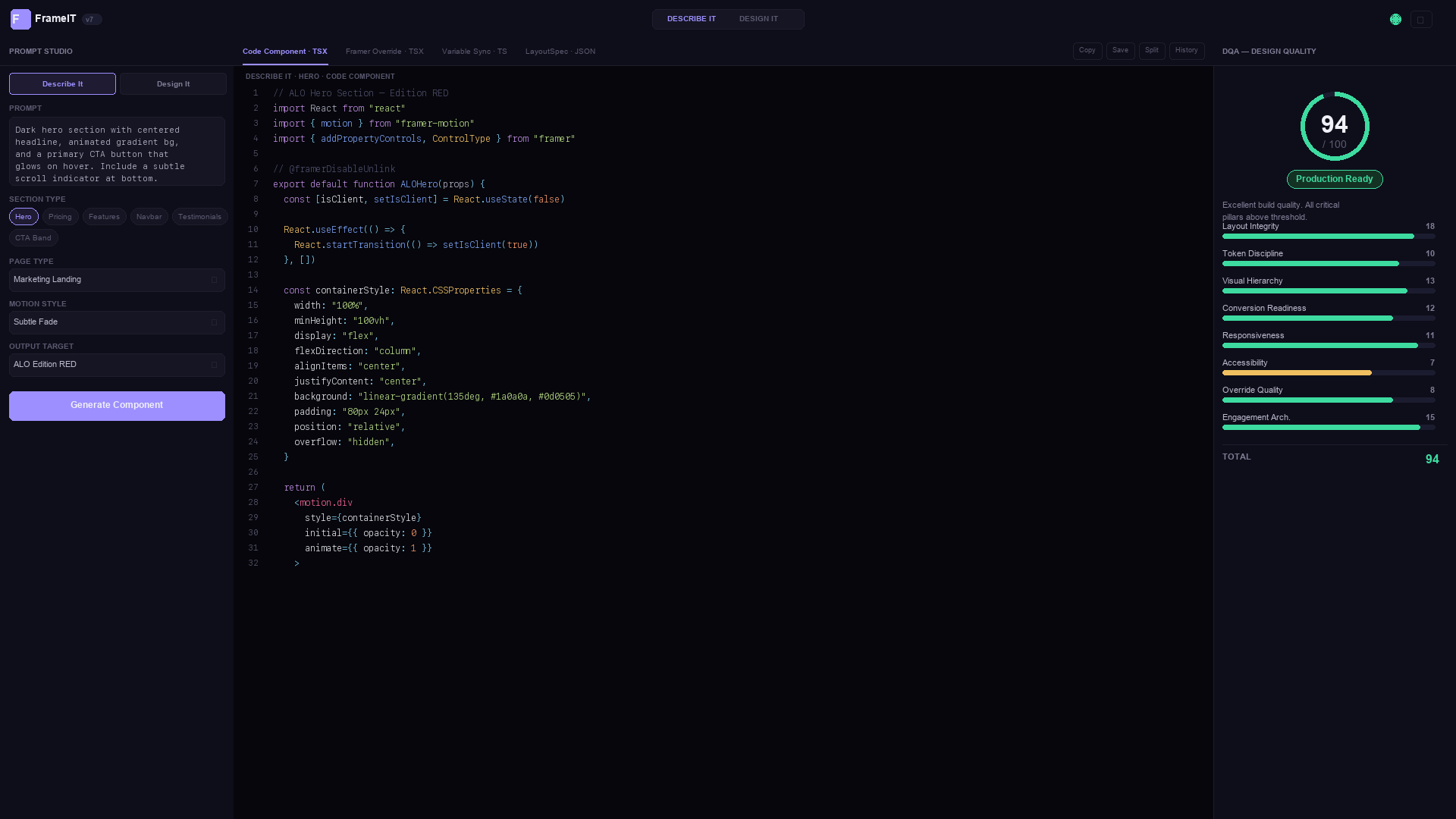Click the React.startTransition code line

pos(416,245)
